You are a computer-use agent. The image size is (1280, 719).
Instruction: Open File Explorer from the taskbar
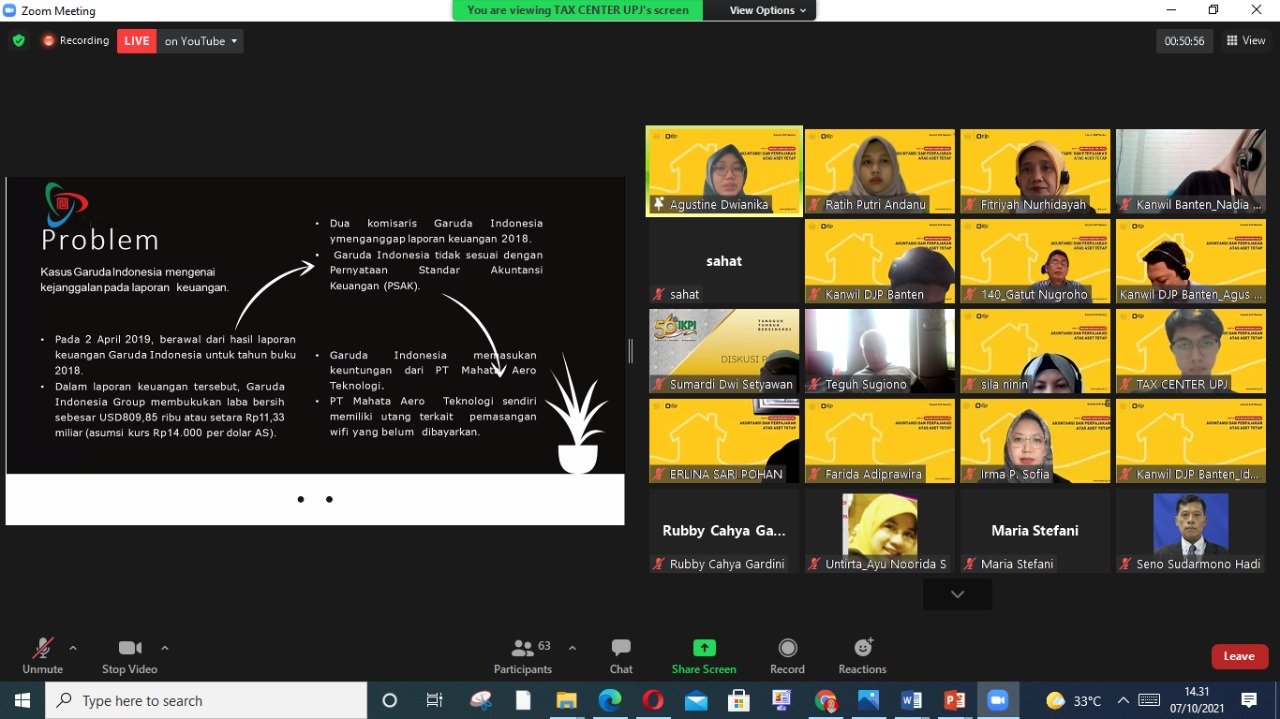pos(567,700)
